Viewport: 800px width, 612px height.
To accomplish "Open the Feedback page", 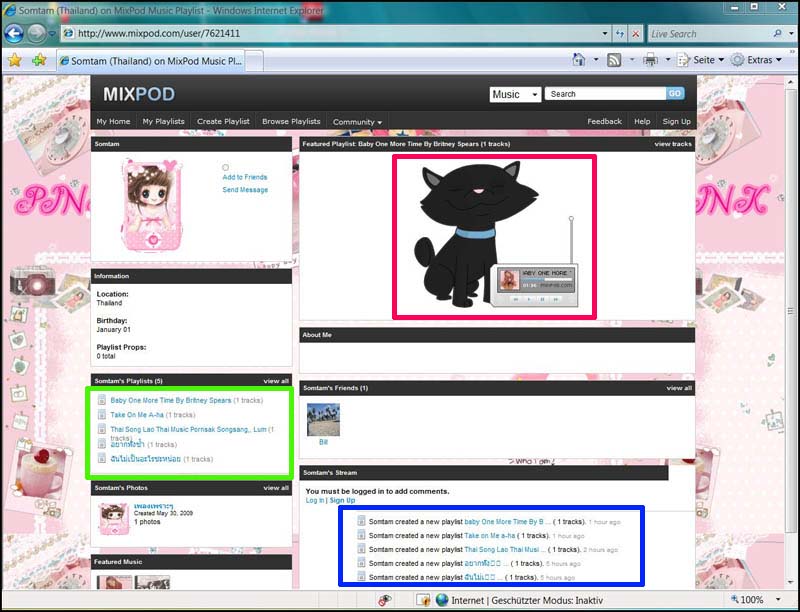I will (605, 121).
